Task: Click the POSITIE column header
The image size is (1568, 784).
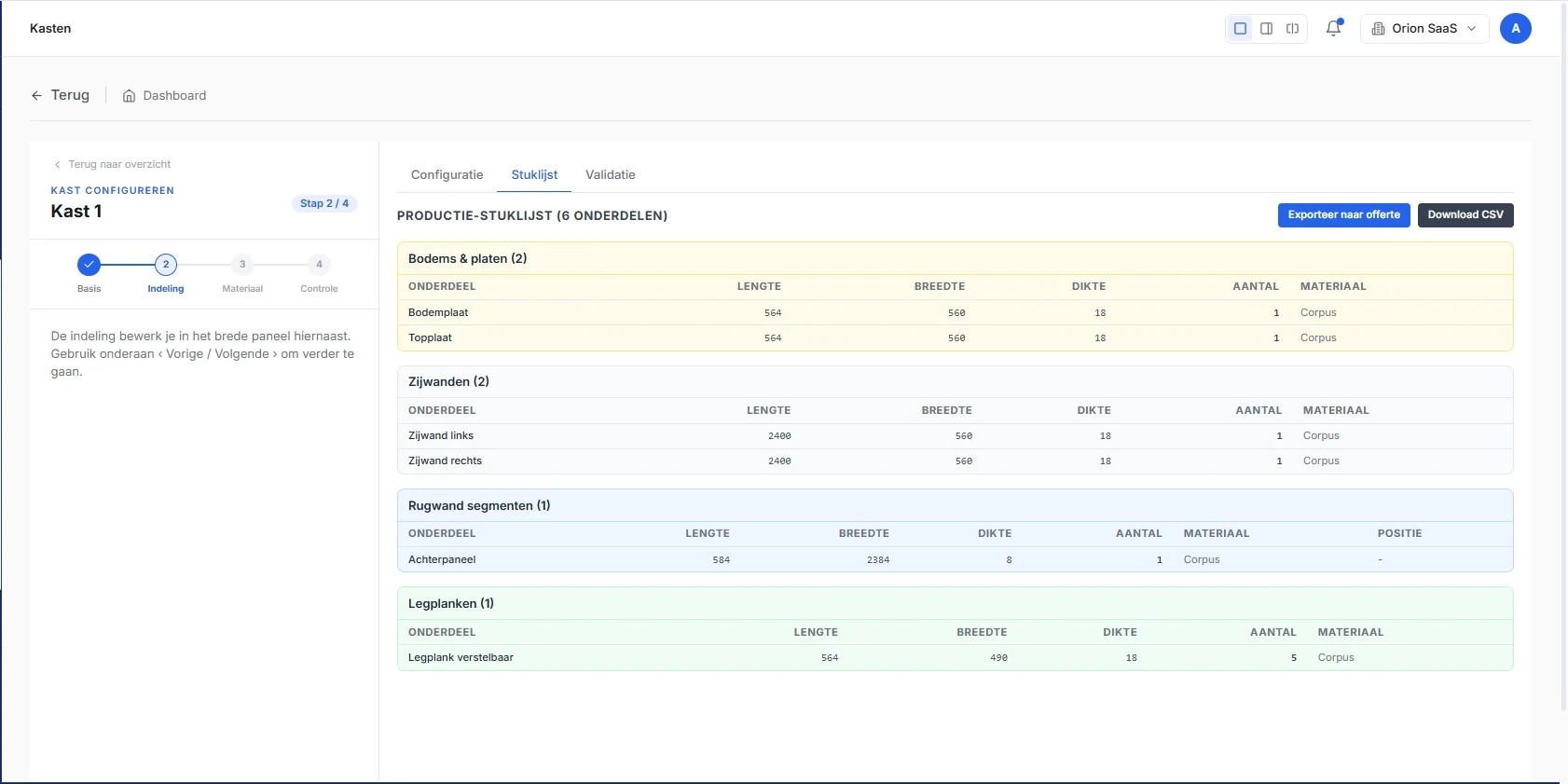Action: 1400,533
